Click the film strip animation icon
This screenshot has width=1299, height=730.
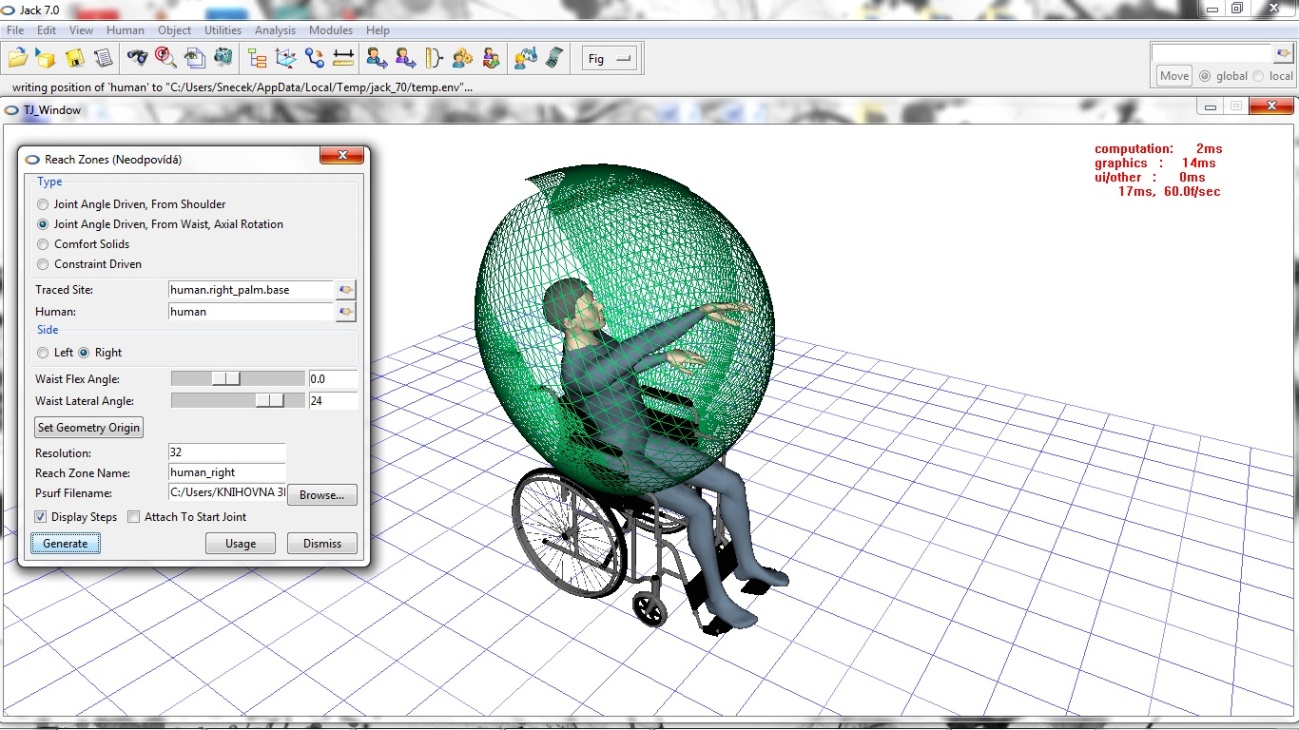(x=554, y=58)
